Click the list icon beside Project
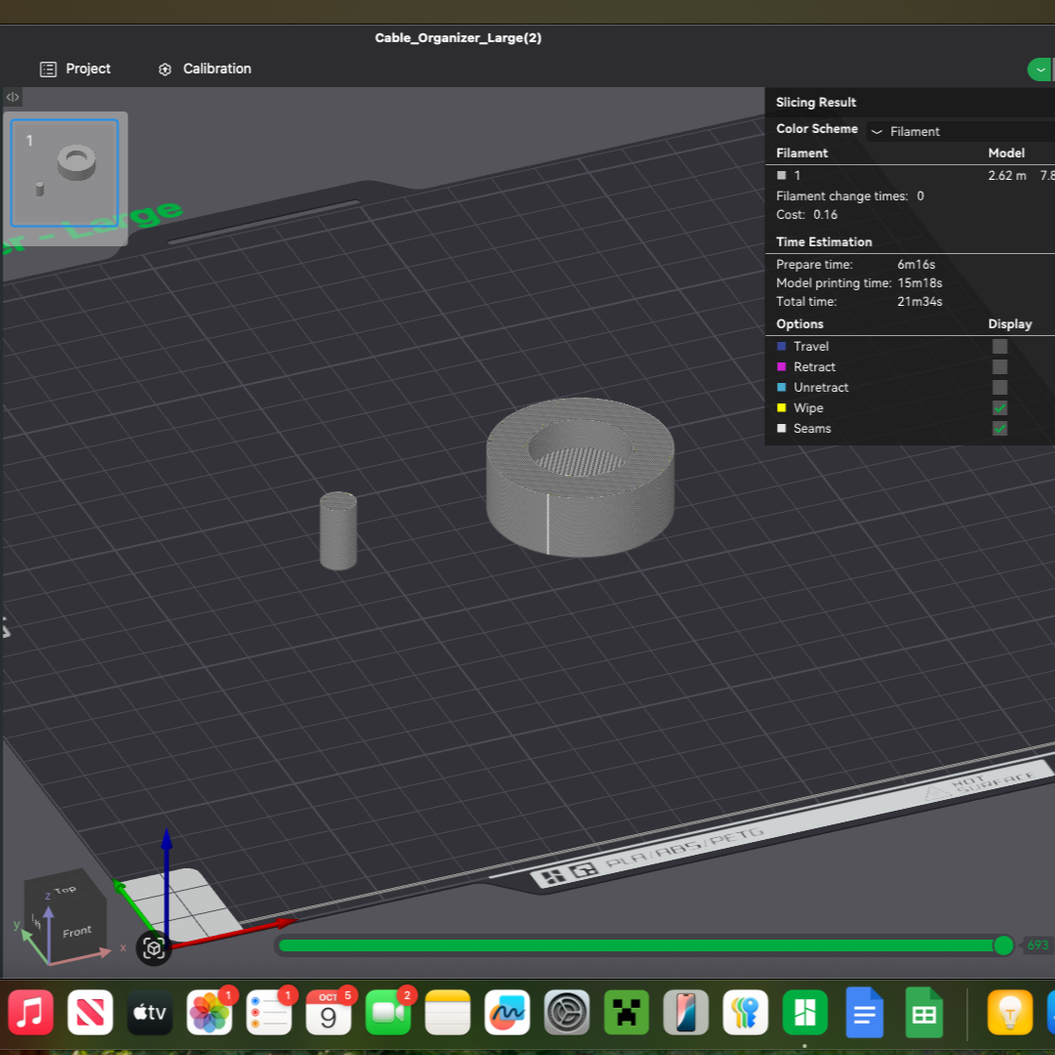This screenshot has height=1055, width=1055. click(x=47, y=68)
